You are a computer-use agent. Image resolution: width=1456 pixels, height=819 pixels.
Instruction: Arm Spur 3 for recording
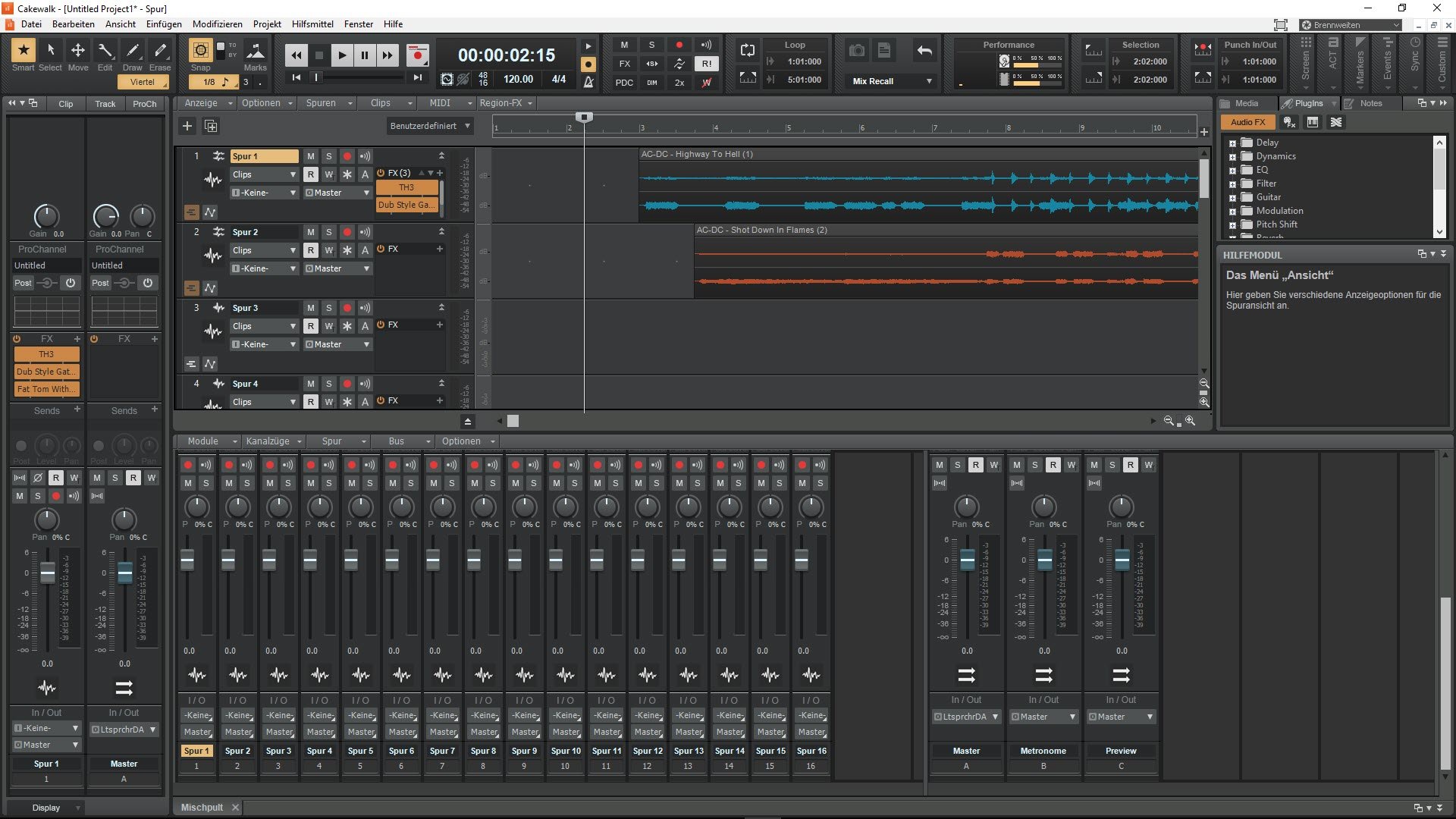(347, 308)
